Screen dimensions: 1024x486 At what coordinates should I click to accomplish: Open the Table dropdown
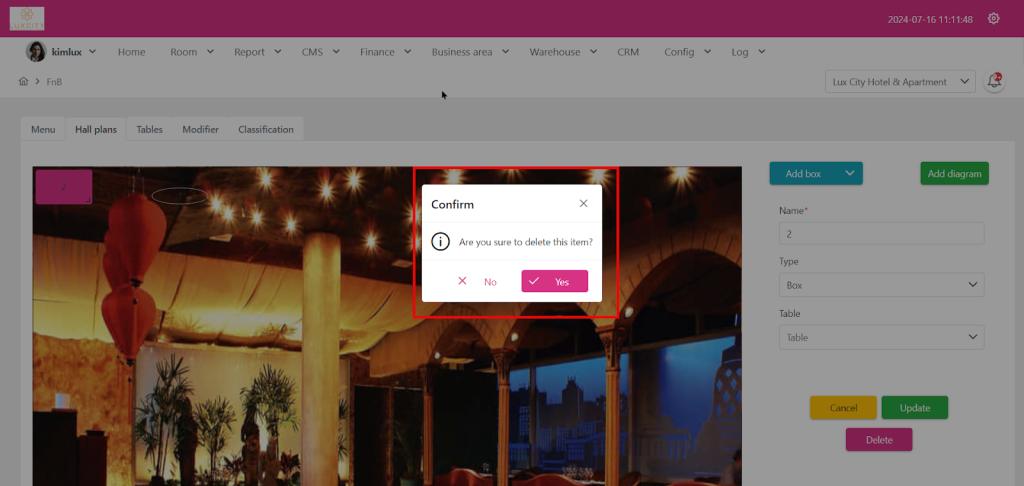coord(881,338)
